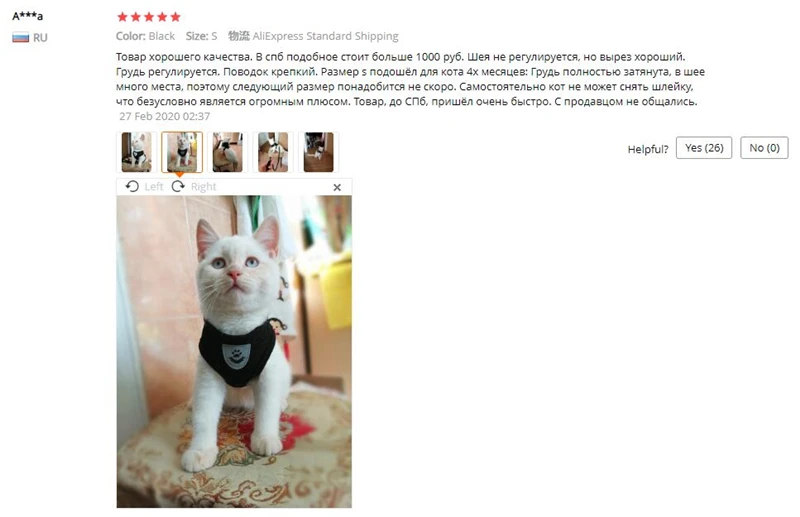800x517 pixels.
Task: Mark review unhelpful with No (0)
Action: 764,148
